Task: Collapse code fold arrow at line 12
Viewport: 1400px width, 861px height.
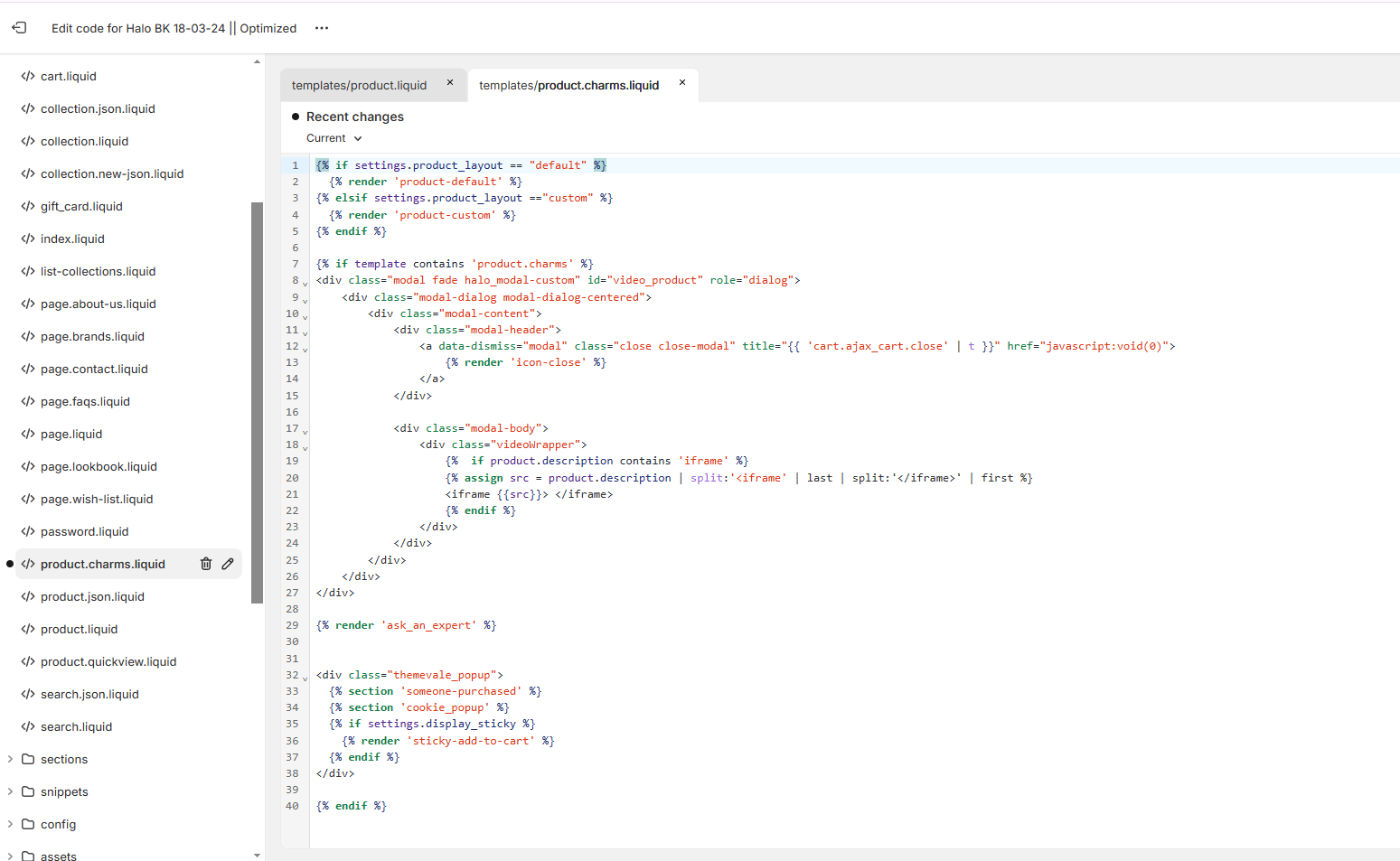Action: [305, 349]
